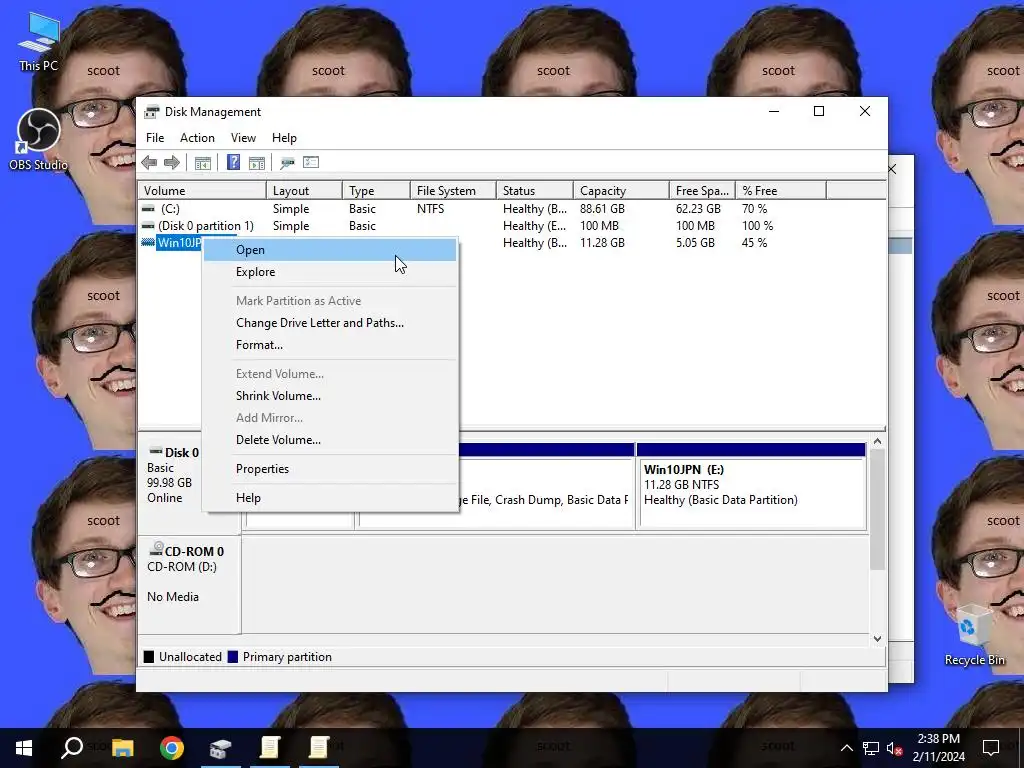Open Recycle Bin desktop icon
Viewport: 1024px width, 768px height.
pyautogui.click(x=974, y=635)
